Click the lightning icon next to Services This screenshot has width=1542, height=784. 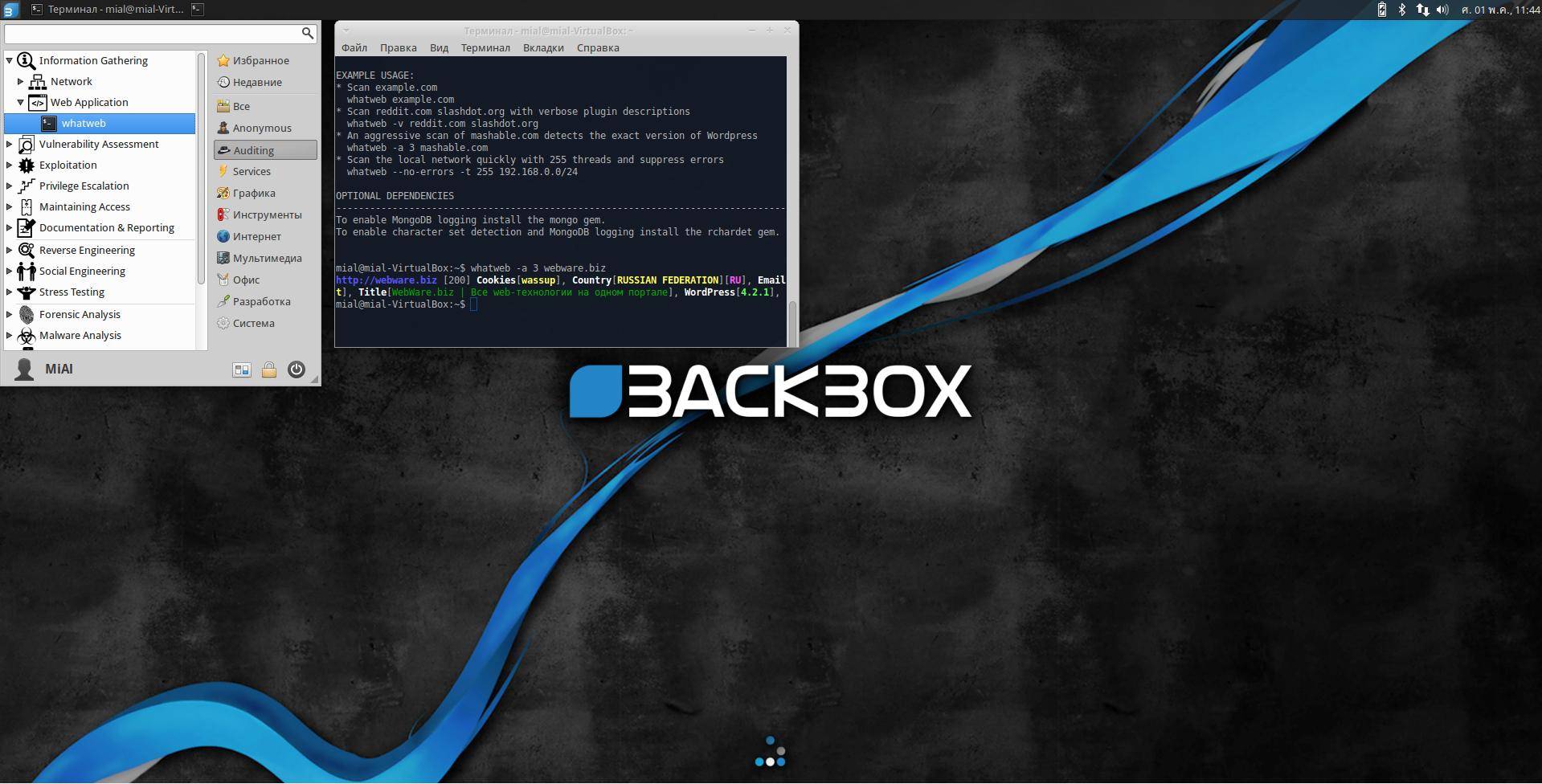(223, 171)
